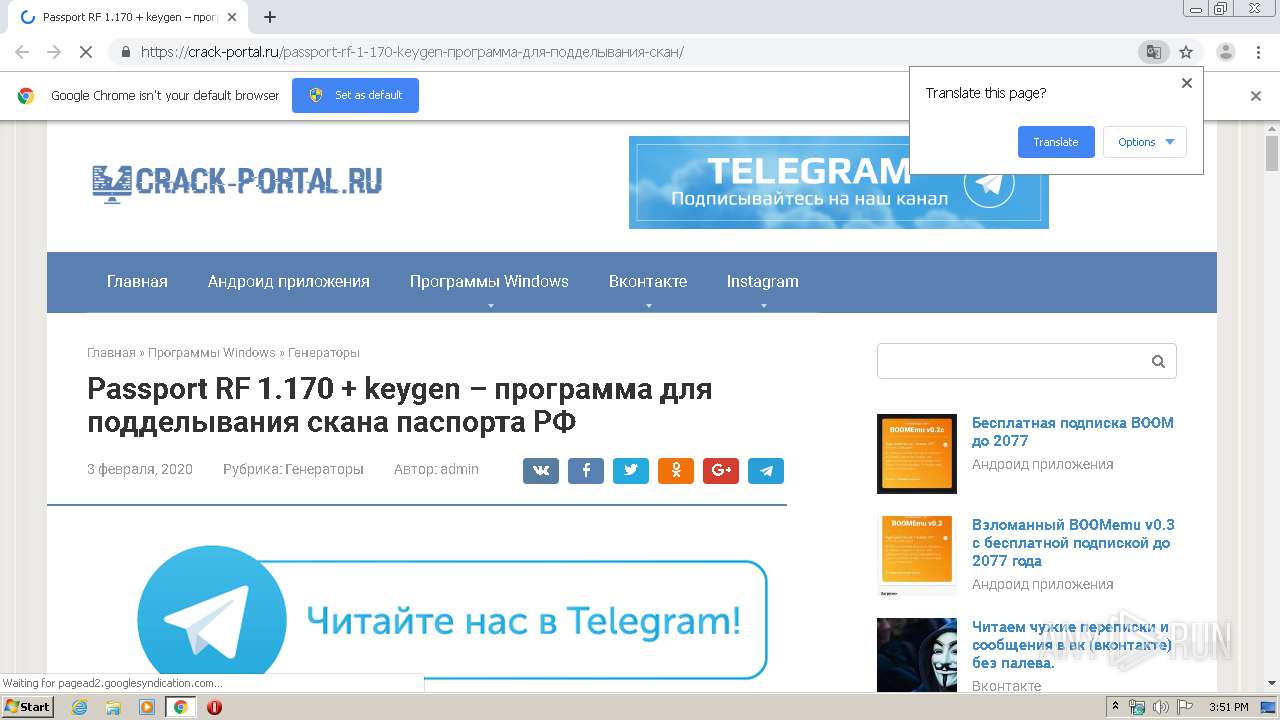This screenshot has width=1280, height=720.
Task: Click the address bar URL
Action: pyautogui.click(x=412, y=52)
